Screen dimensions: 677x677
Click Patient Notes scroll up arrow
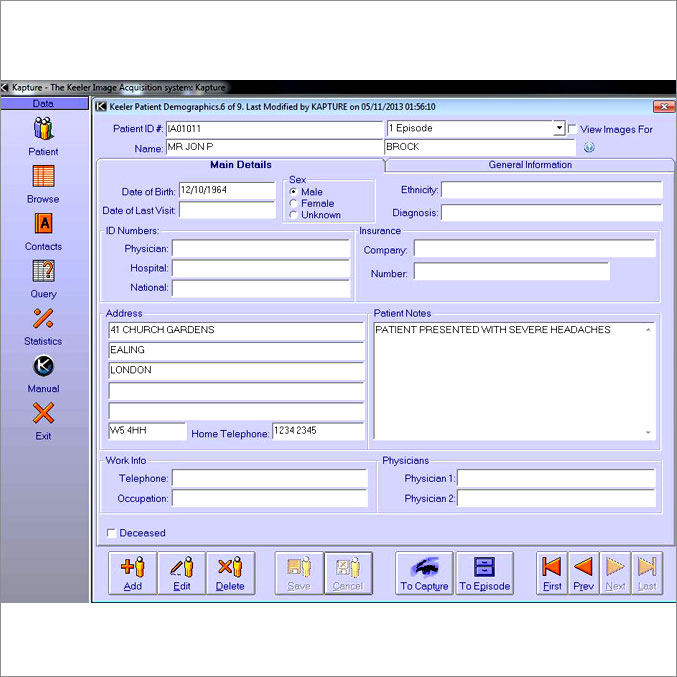point(648,329)
